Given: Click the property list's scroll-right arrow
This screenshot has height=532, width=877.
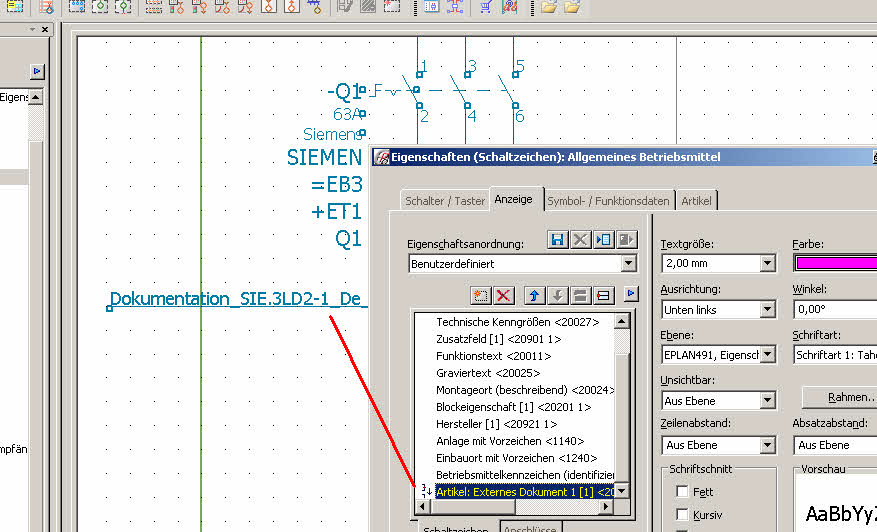Looking at the screenshot, I should pos(606,506).
